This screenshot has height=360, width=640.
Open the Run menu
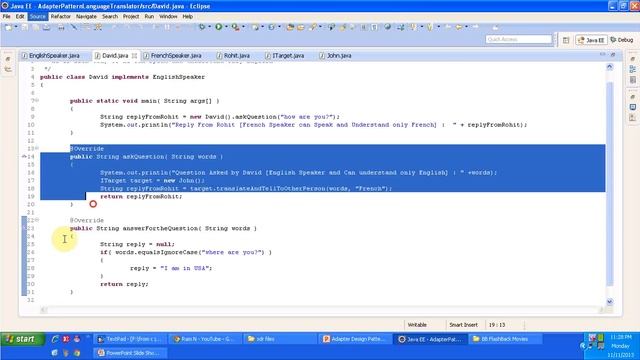149,16
